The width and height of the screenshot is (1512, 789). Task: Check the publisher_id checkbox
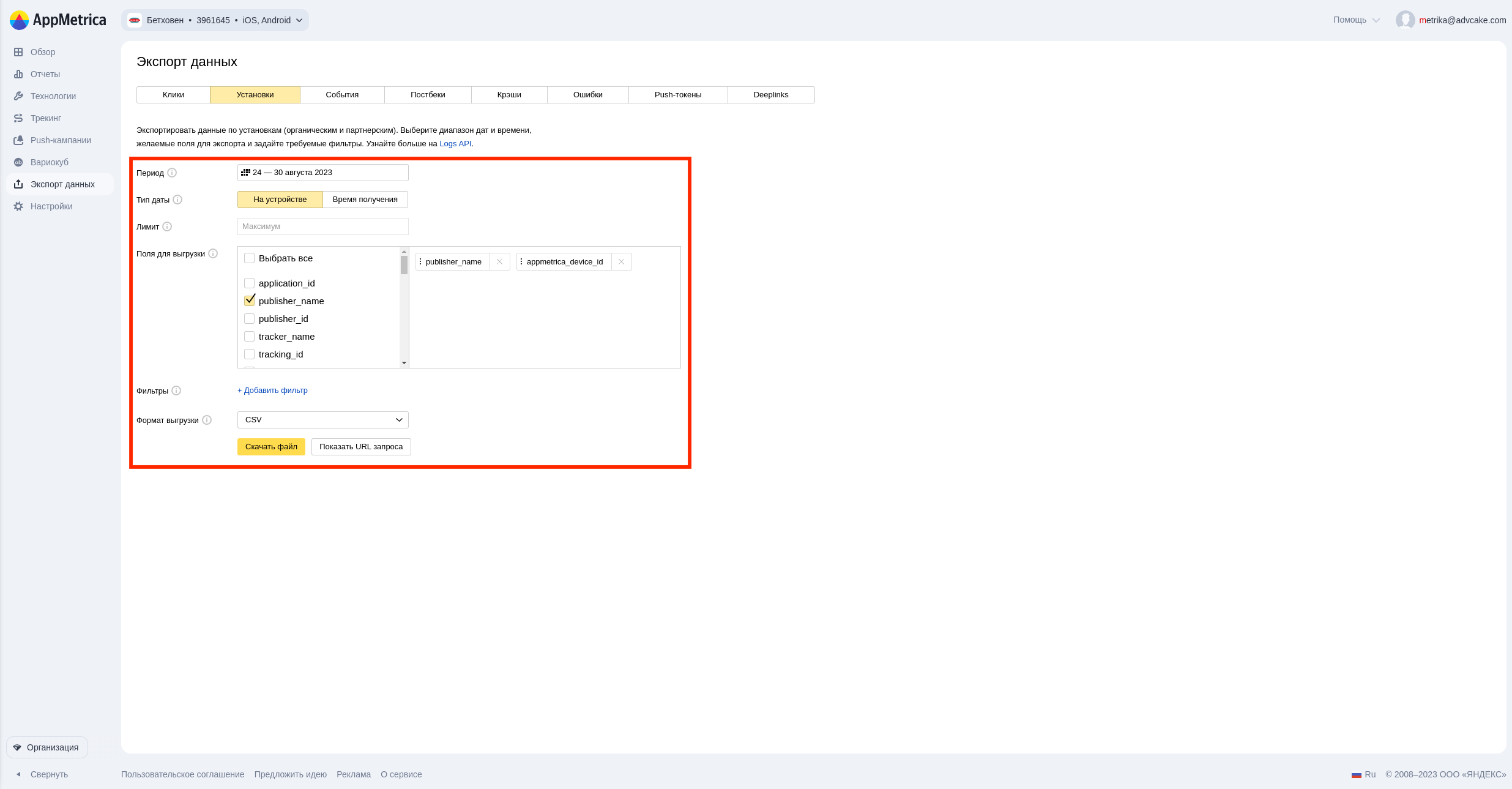pyautogui.click(x=249, y=319)
